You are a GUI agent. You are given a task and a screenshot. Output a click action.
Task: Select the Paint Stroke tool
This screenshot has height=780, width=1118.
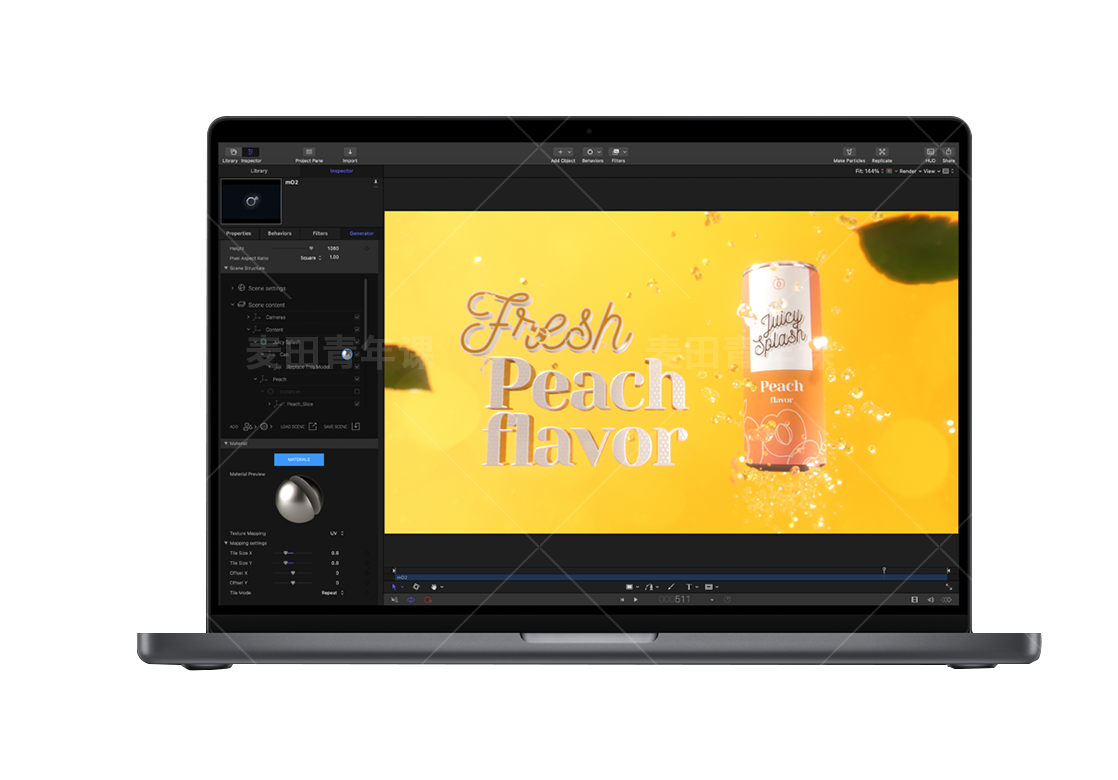671,587
